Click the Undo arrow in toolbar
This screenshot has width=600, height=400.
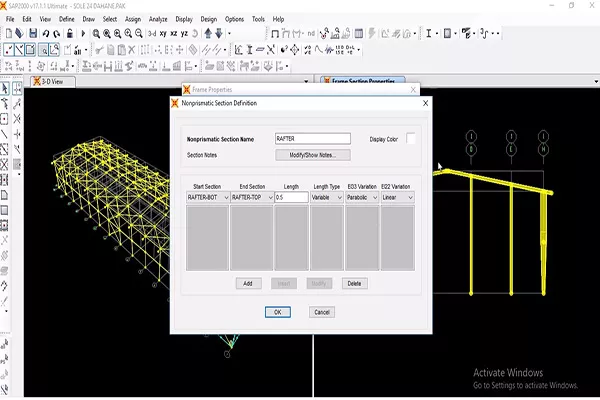pyautogui.click(x=45, y=33)
